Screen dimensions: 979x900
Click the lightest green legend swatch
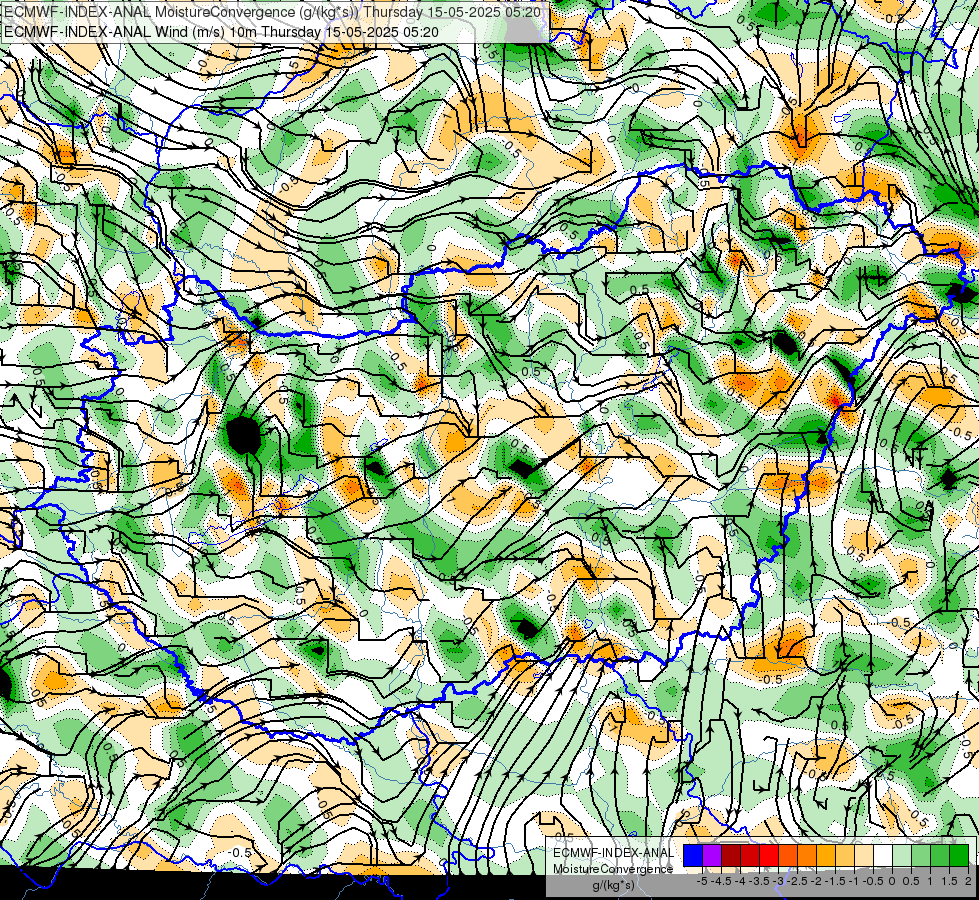(902, 856)
